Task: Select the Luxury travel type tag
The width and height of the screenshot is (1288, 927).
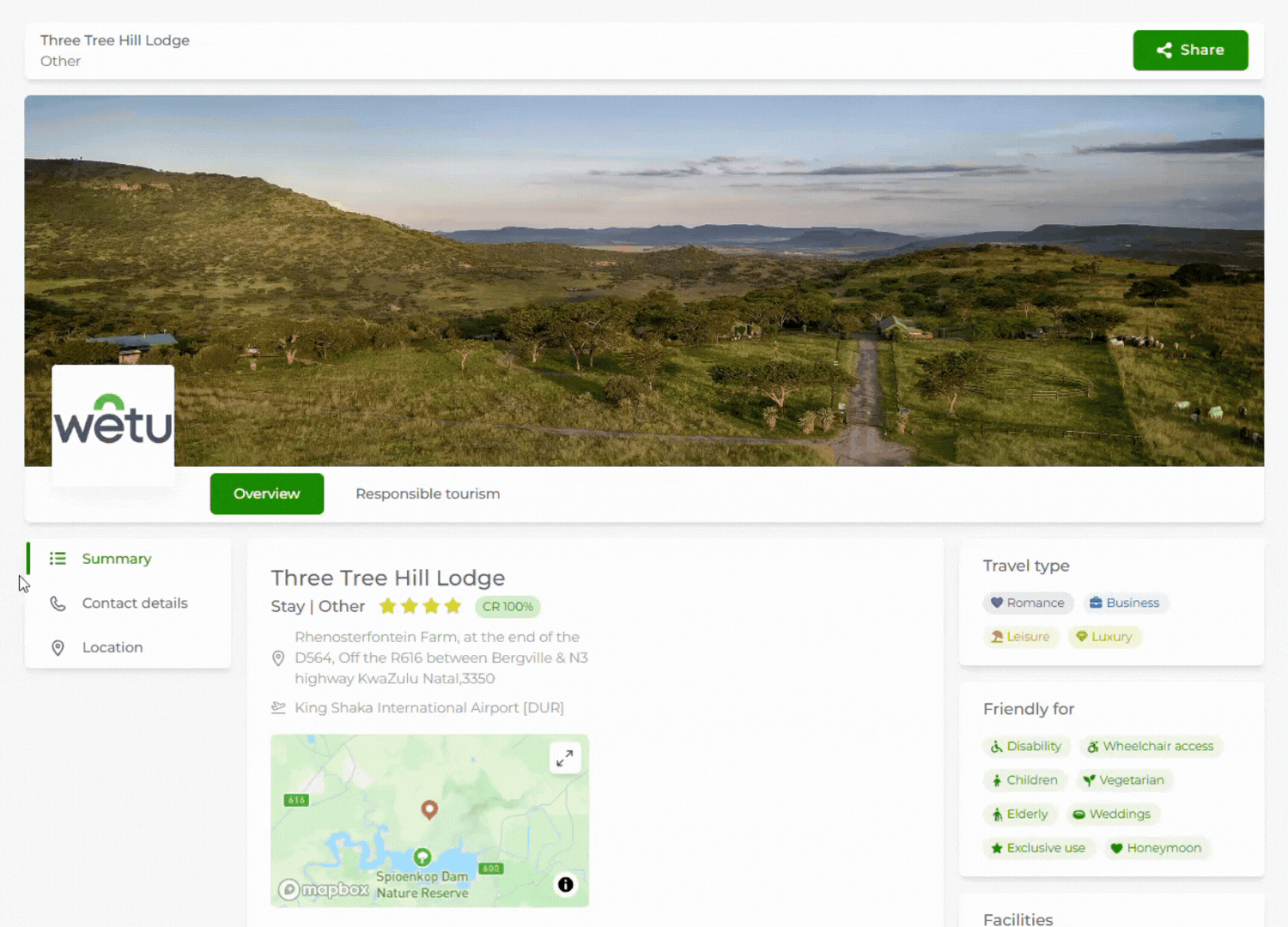Action: [x=1104, y=637]
